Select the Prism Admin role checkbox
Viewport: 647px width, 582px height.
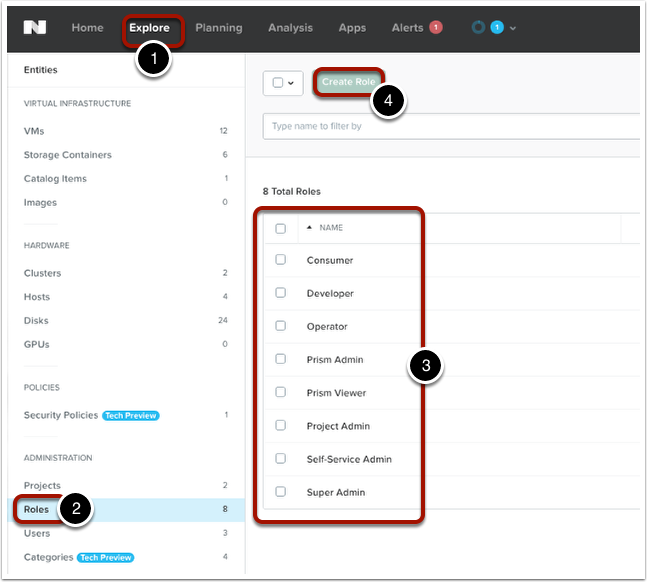281,359
